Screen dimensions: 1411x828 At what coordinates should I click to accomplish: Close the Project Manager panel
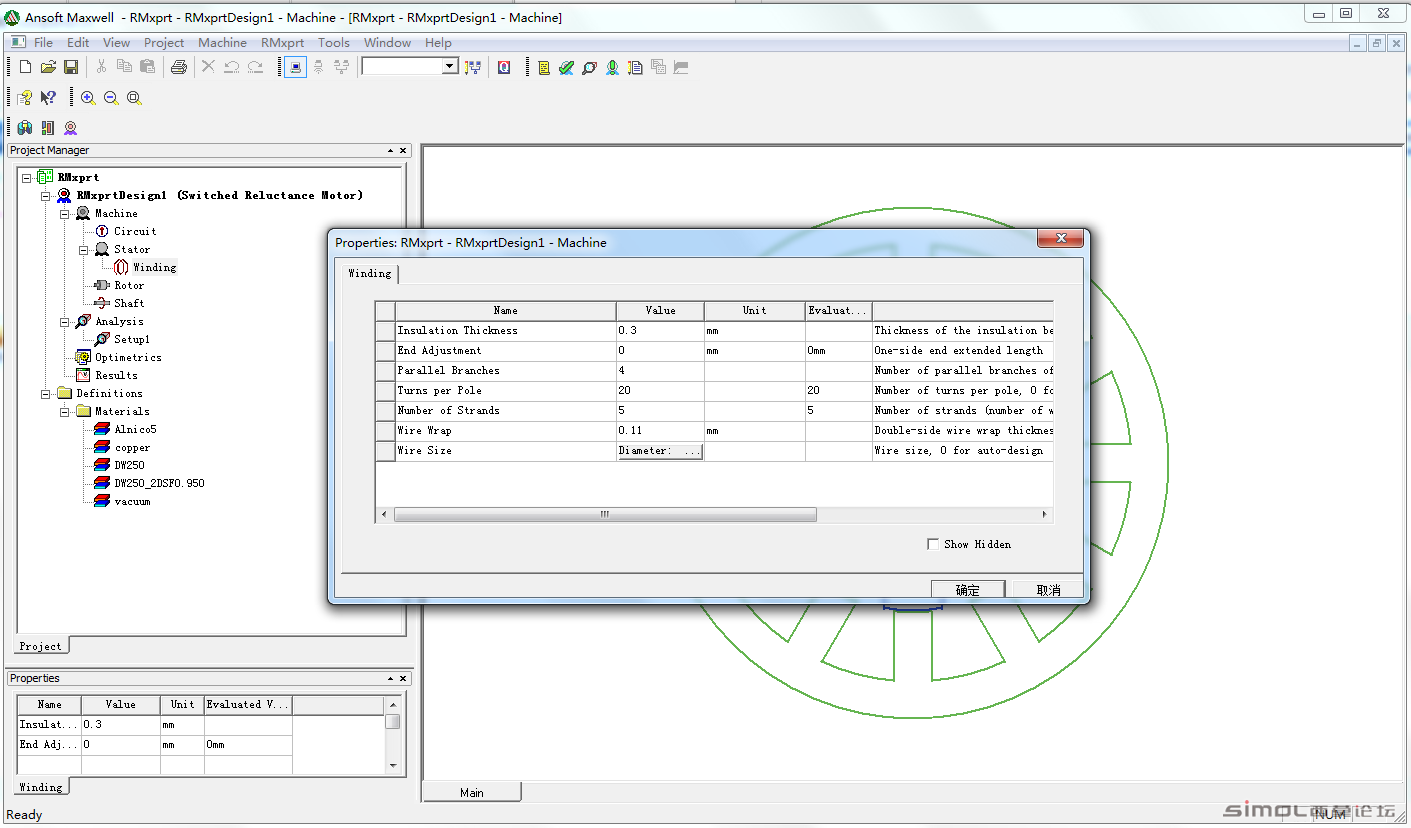click(x=403, y=150)
